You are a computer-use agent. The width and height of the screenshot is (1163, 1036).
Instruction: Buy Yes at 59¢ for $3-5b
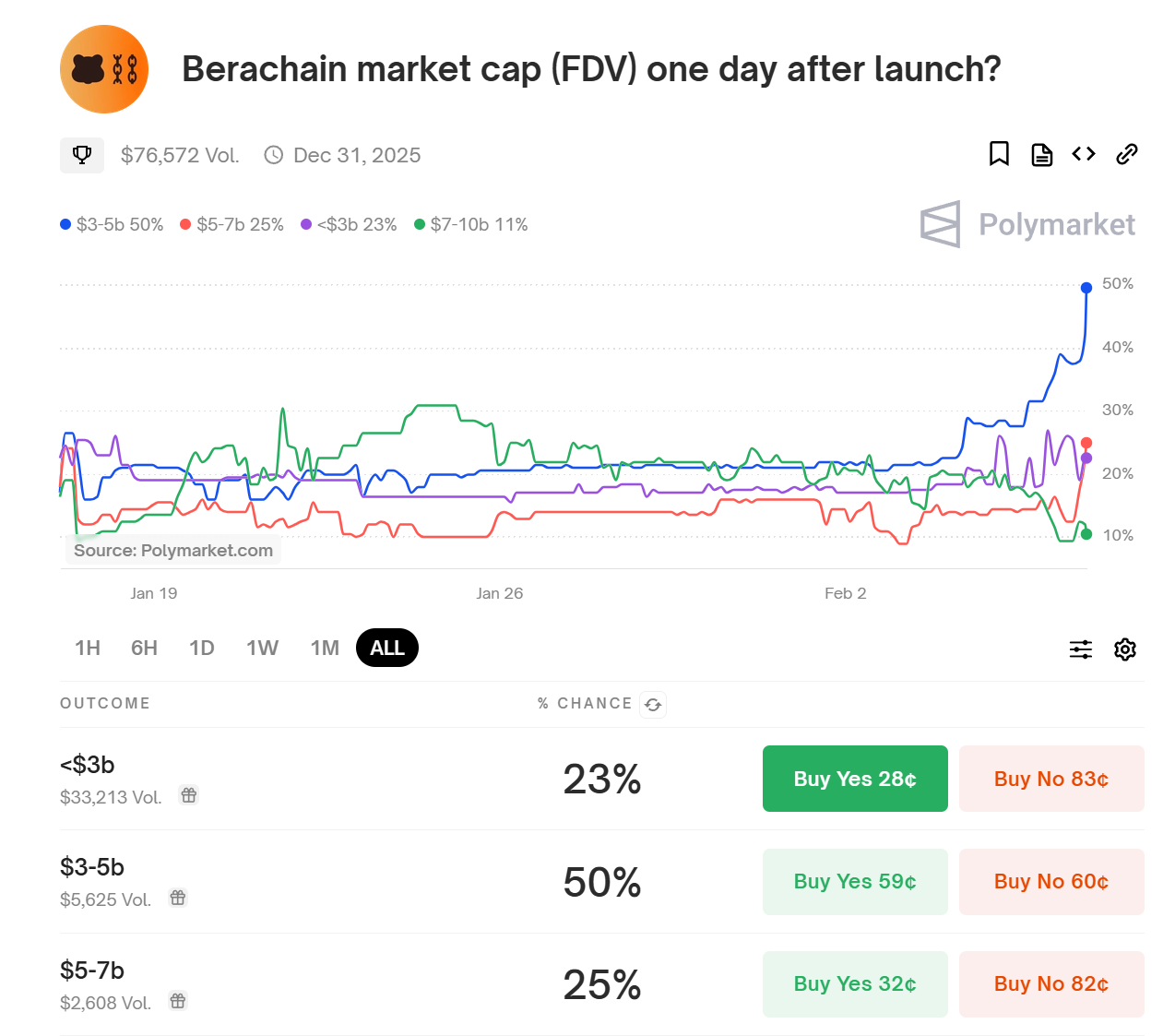coord(855,881)
